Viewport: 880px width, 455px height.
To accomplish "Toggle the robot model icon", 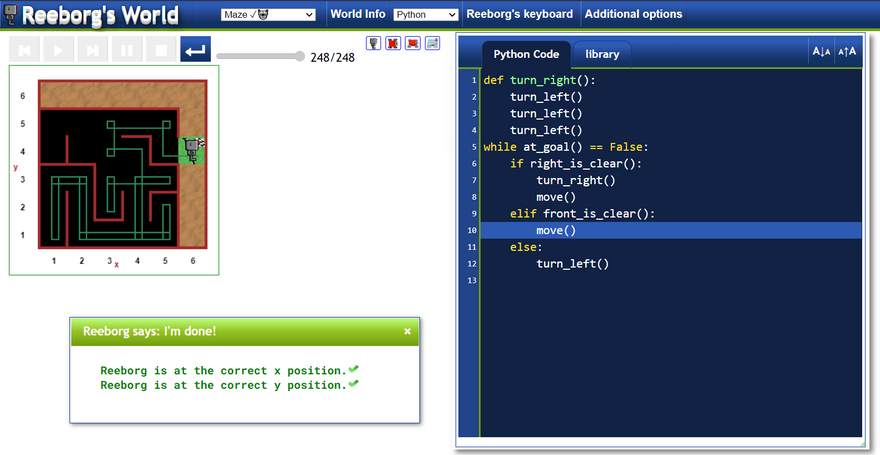I will (374, 43).
